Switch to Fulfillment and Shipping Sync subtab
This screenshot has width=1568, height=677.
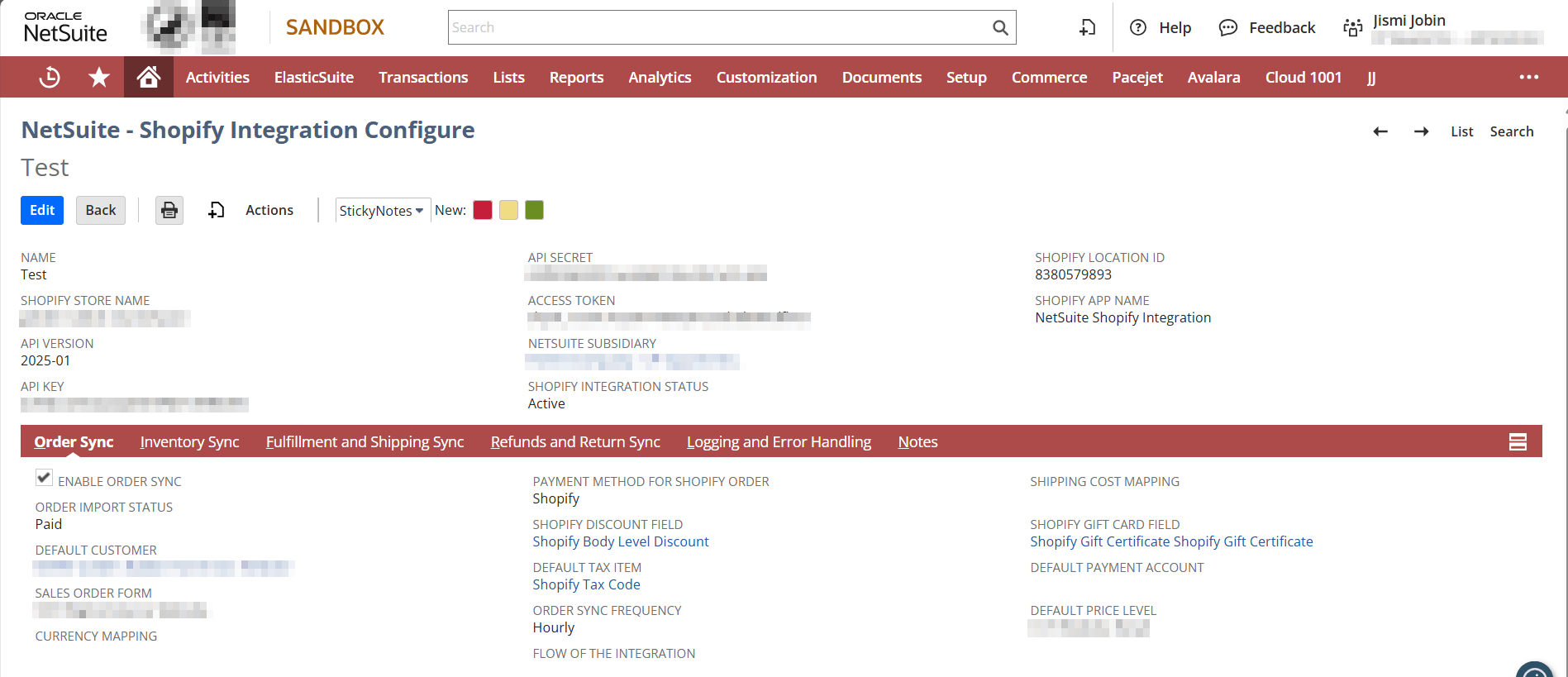(365, 441)
